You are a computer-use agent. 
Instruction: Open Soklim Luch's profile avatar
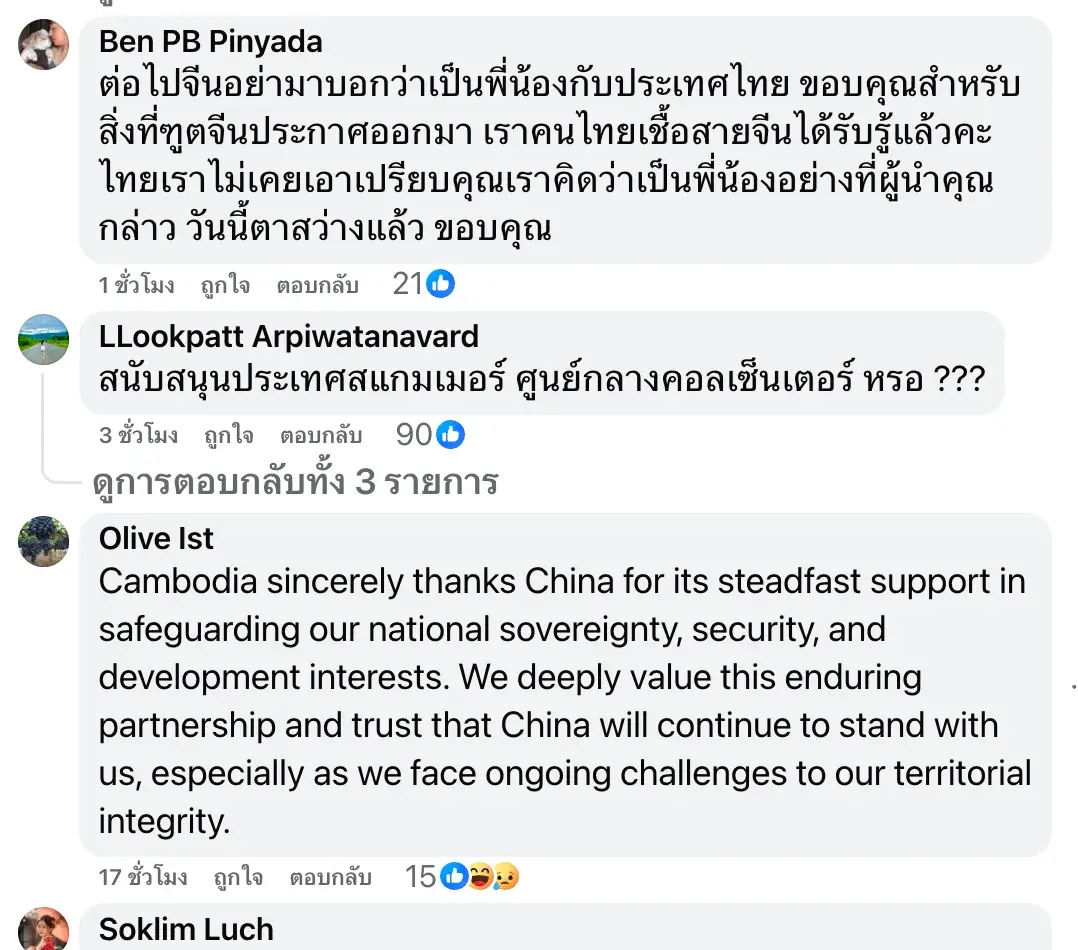click(x=44, y=929)
